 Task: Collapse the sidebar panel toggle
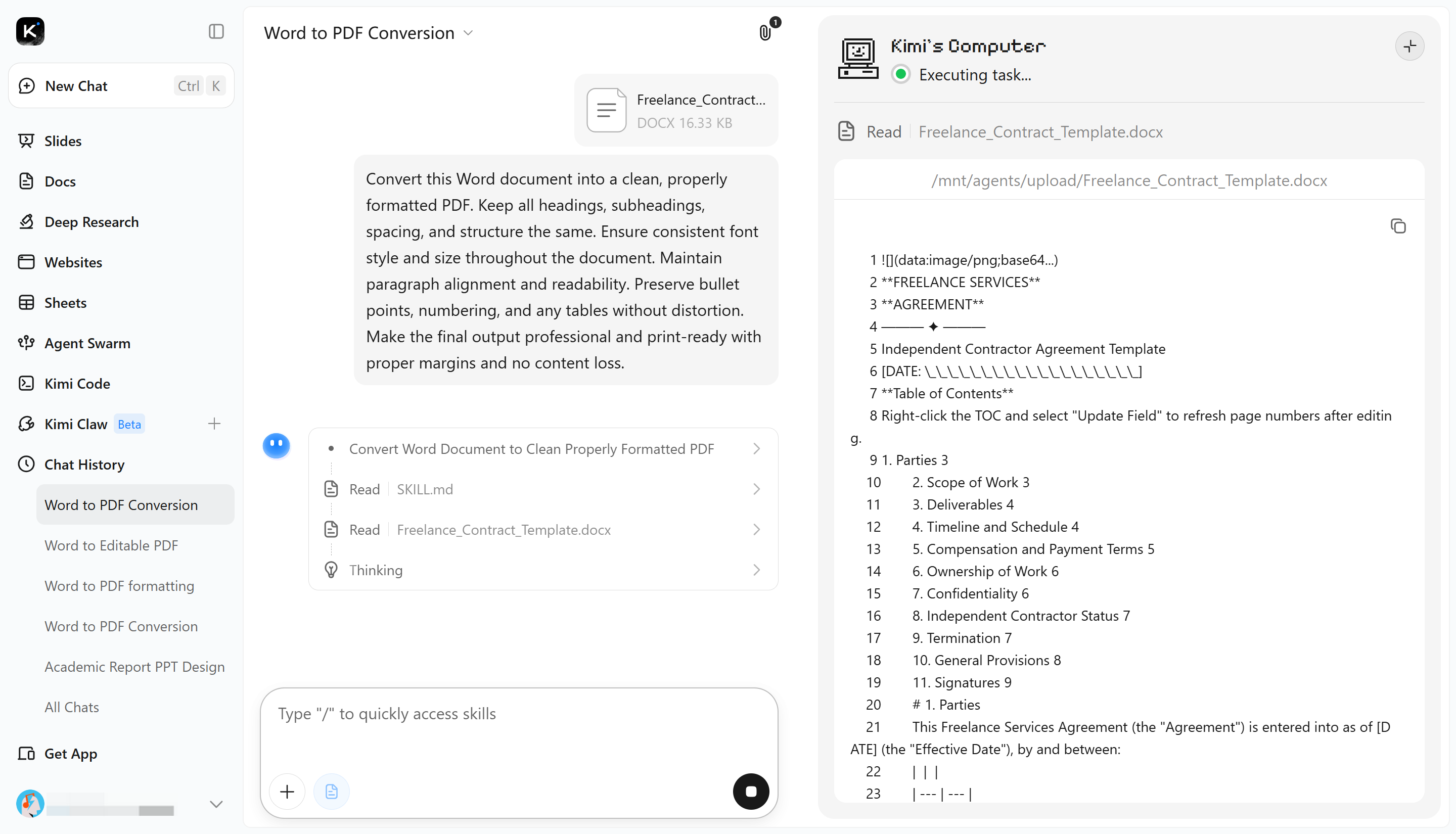coord(216,31)
